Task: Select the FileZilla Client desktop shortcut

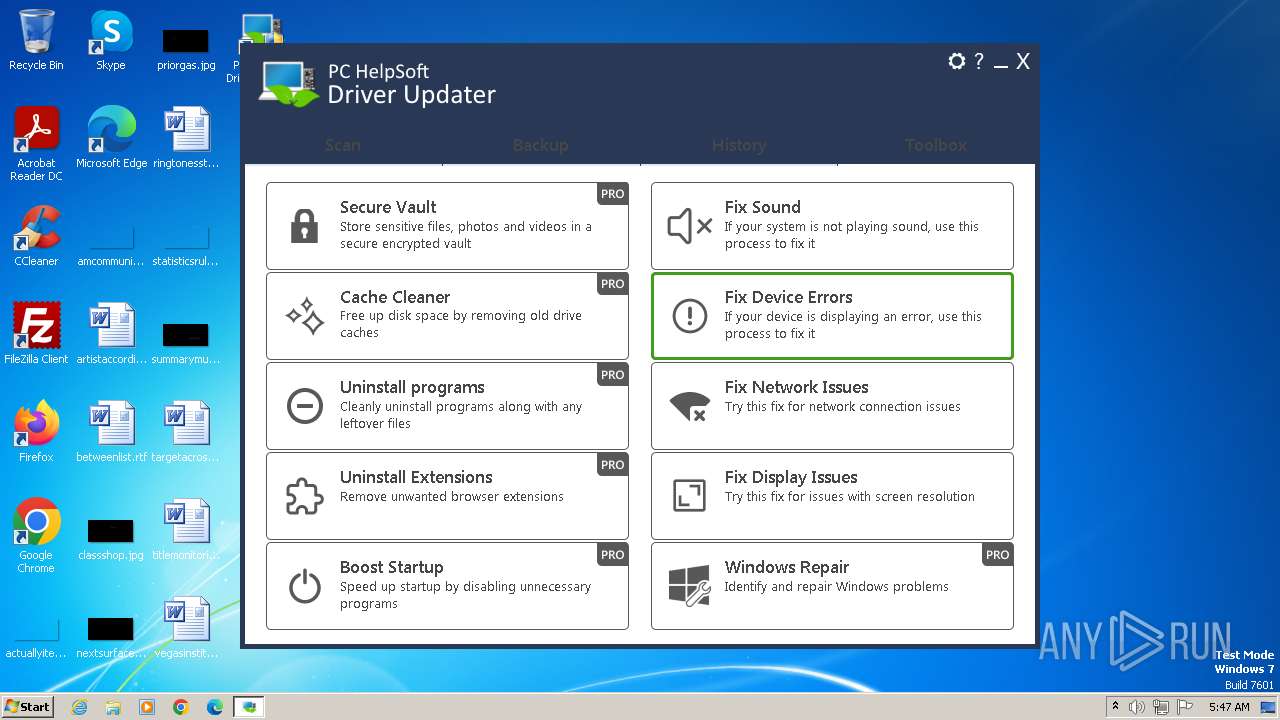Action: (36, 334)
